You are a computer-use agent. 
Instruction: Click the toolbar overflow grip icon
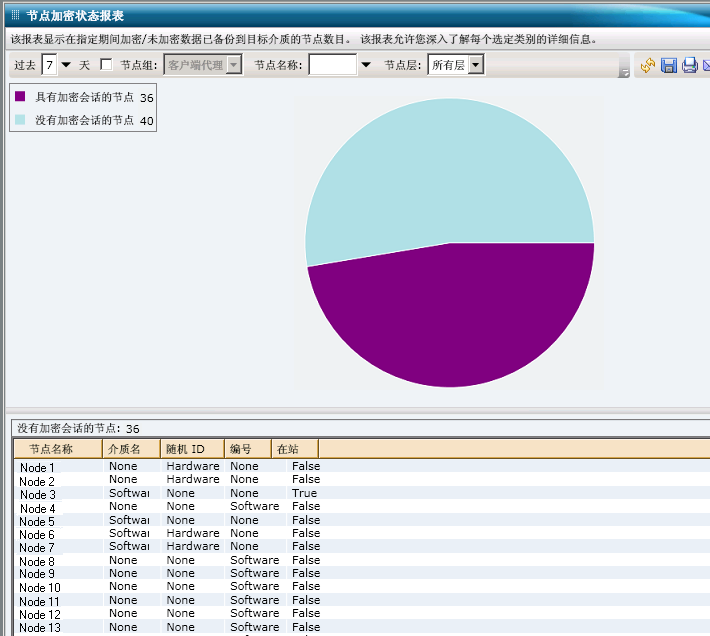[624, 70]
